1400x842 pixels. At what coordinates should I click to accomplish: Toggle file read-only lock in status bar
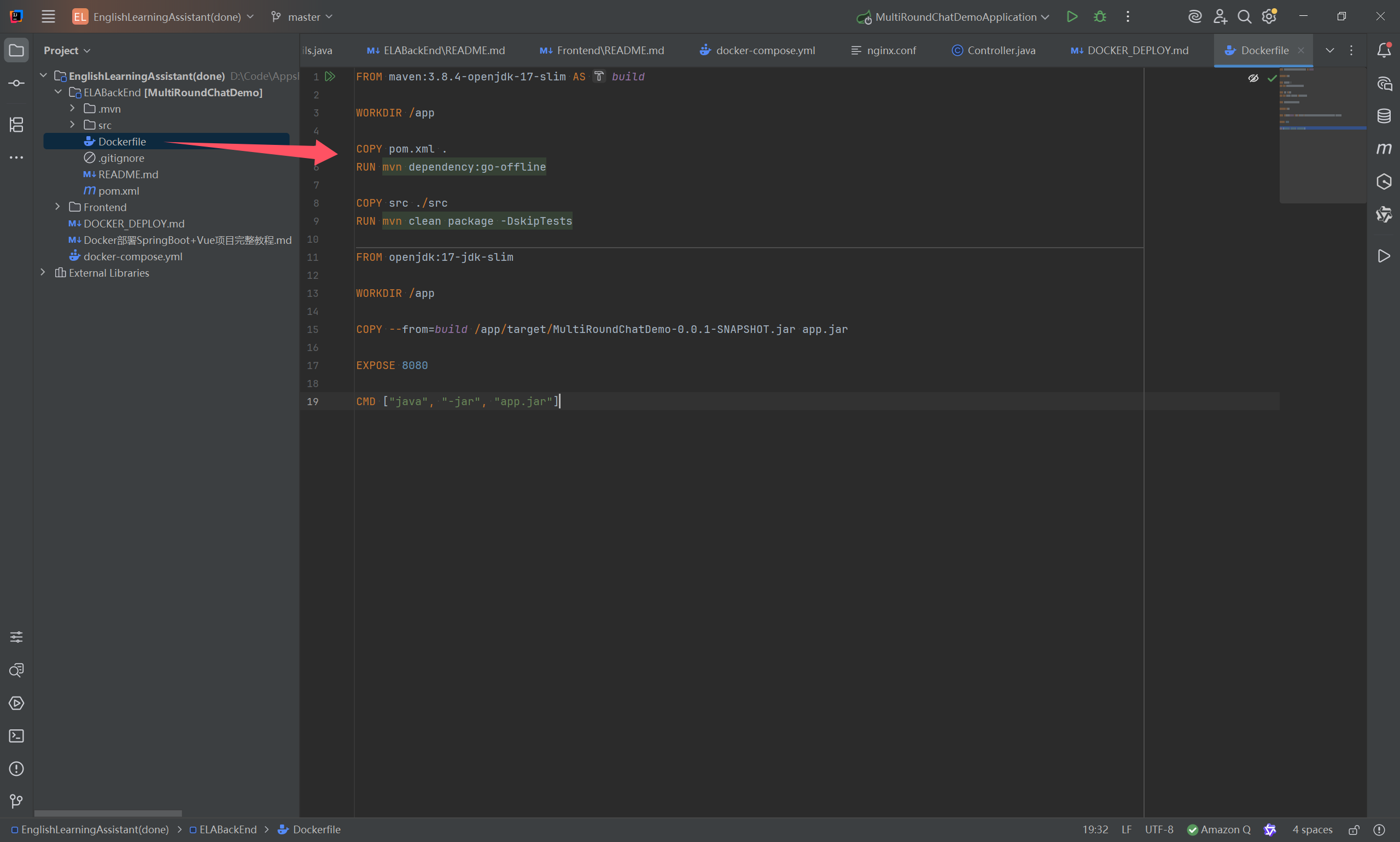click(1354, 829)
